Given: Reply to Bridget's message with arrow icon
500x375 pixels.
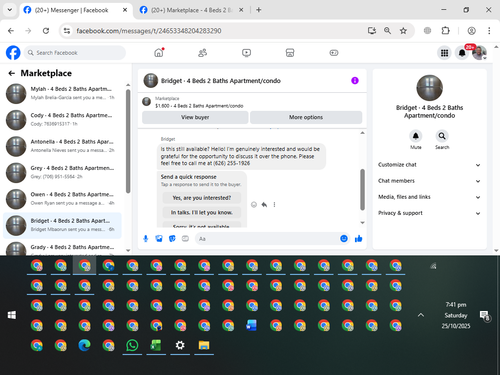Looking at the screenshot, I should point(264,205).
